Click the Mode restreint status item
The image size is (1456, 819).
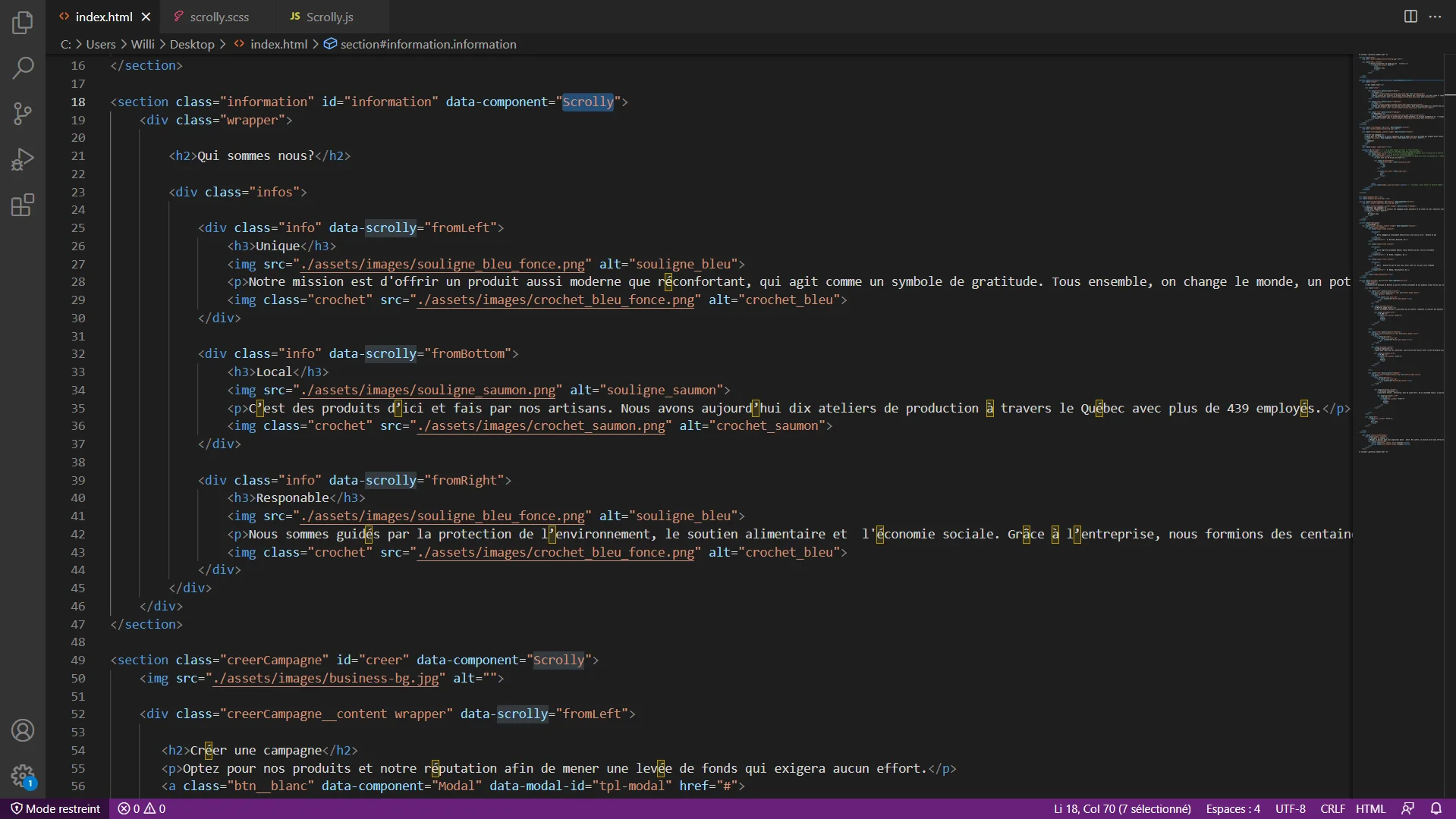pos(55,808)
